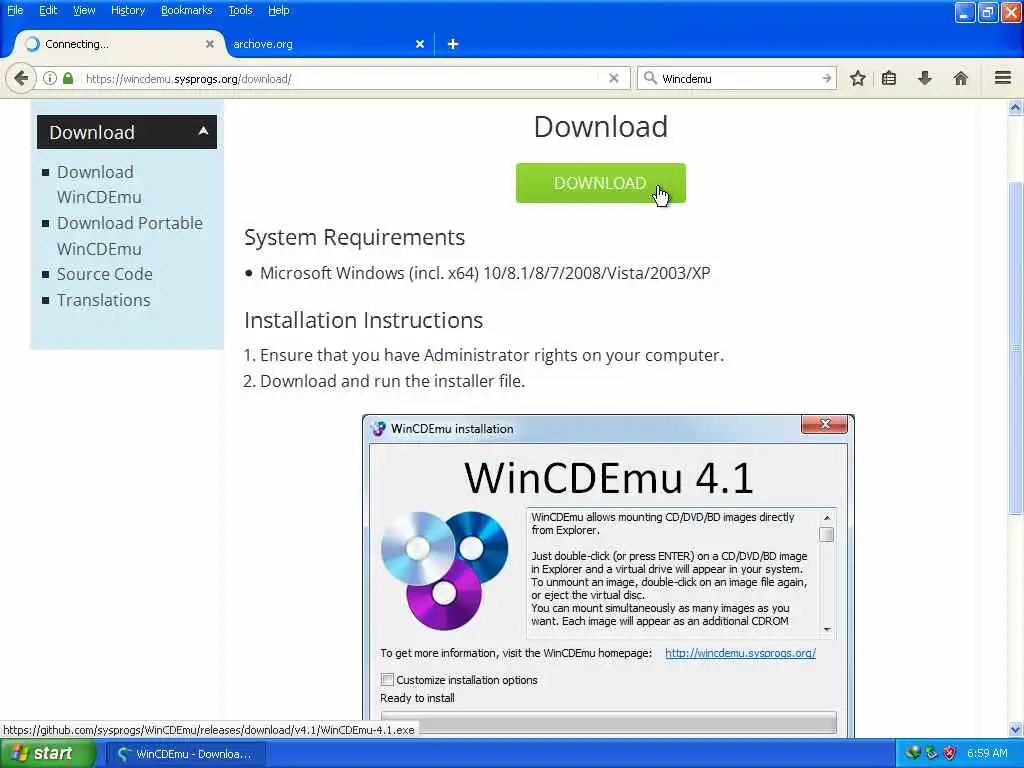Click the search magnifier icon
This screenshot has width=1024, height=768.
[x=650, y=78]
